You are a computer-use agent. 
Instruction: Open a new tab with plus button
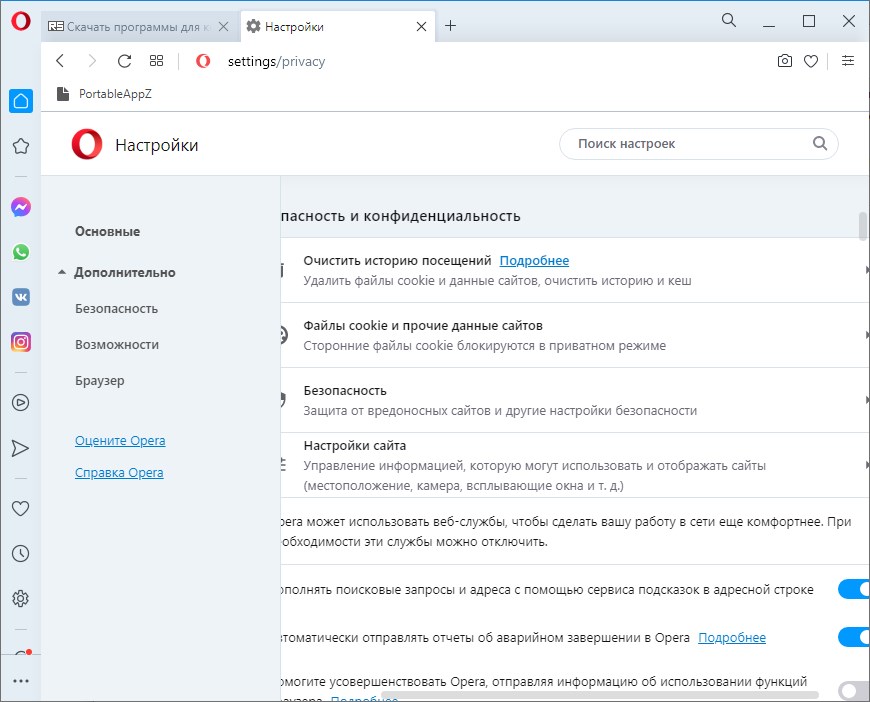pos(451,26)
